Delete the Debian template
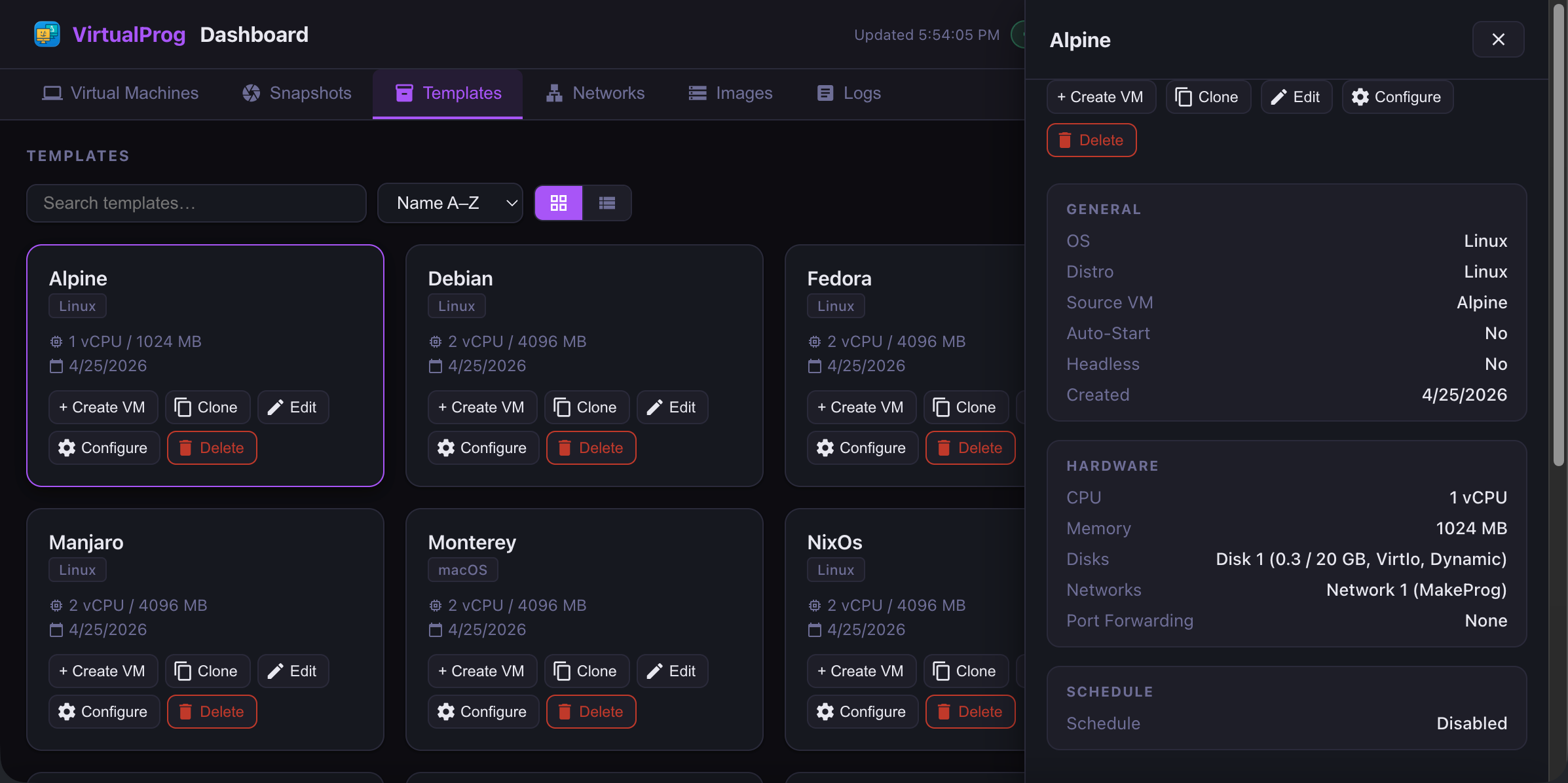Screen dimensions: 1568x783 point(591,448)
